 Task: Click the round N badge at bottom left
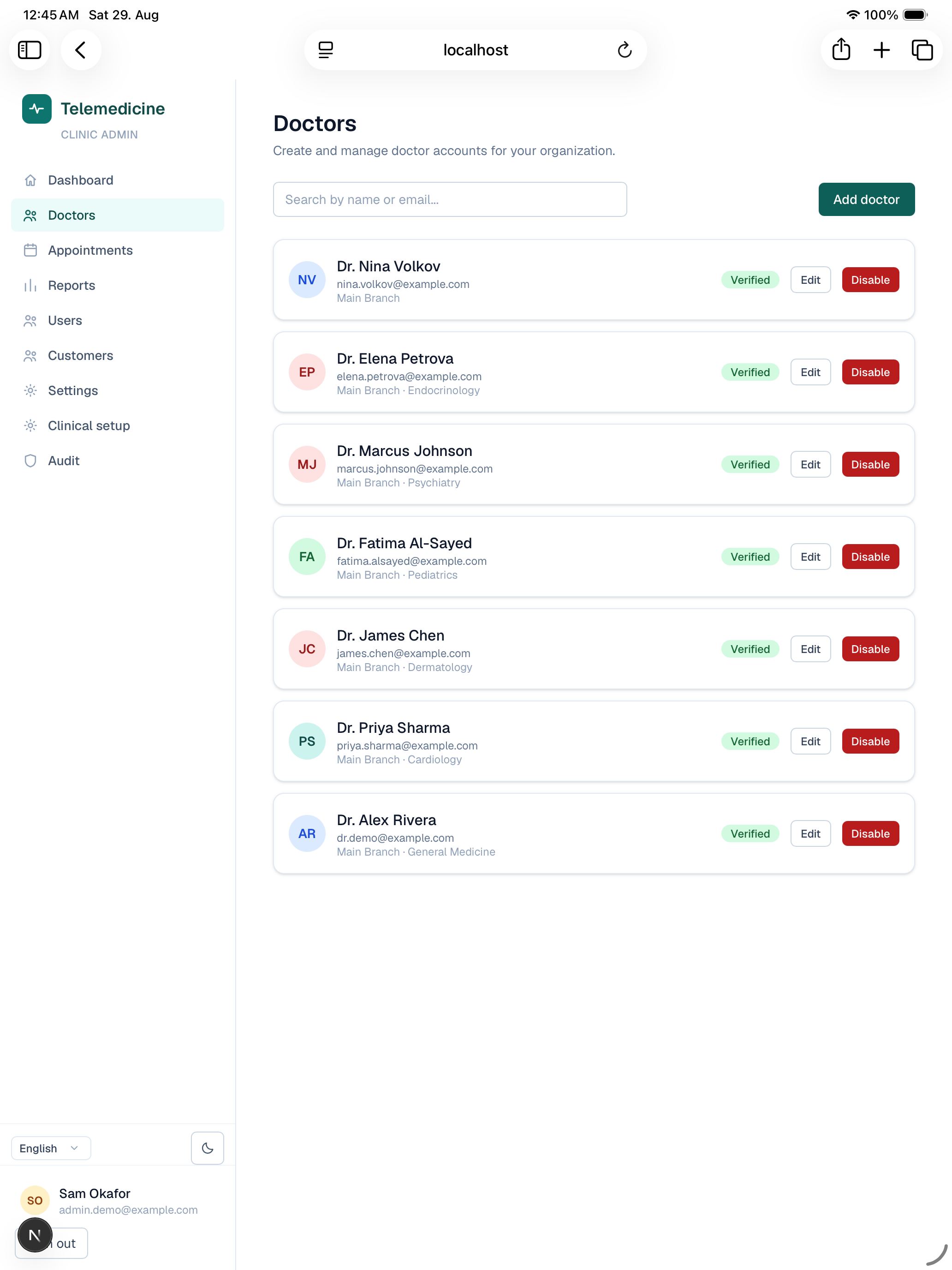tap(35, 1235)
